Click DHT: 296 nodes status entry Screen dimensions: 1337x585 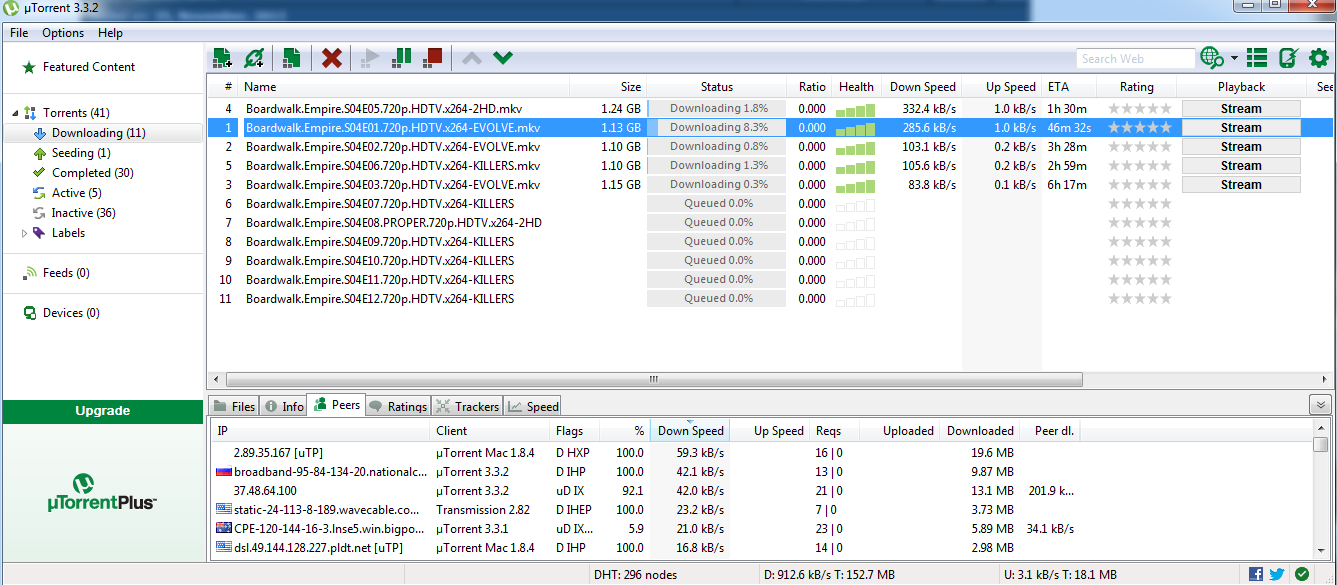635,574
